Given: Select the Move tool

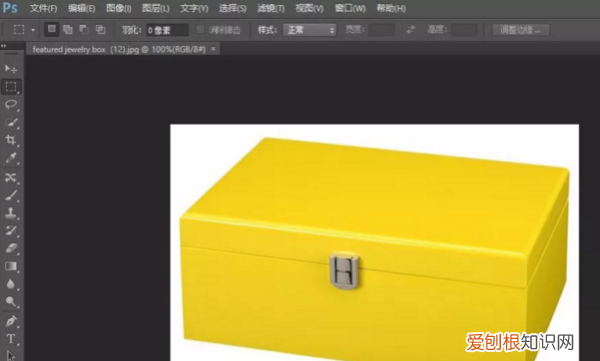Looking at the screenshot, I should click(11, 69).
